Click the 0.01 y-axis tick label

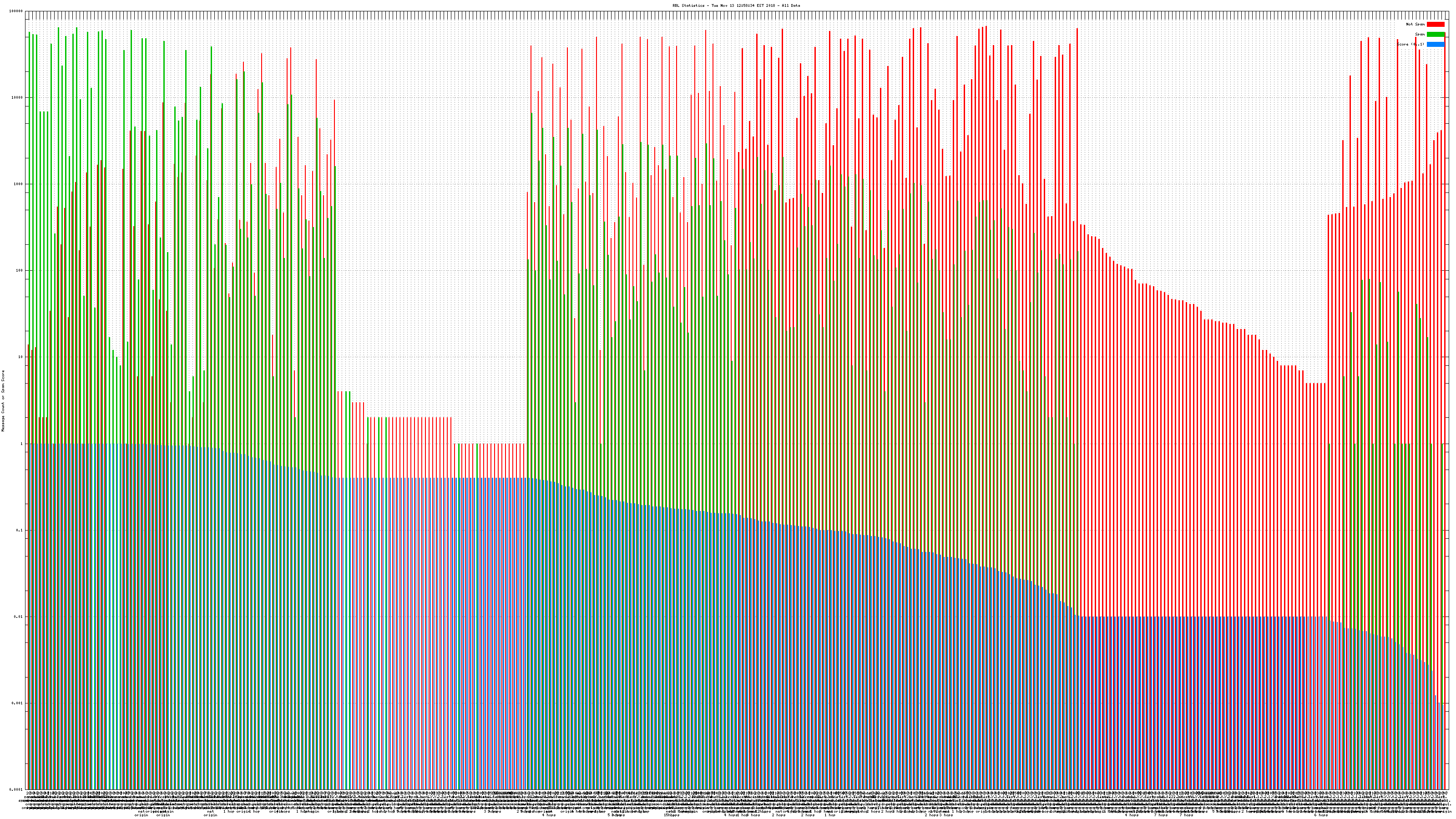pyautogui.click(x=19, y=617)
